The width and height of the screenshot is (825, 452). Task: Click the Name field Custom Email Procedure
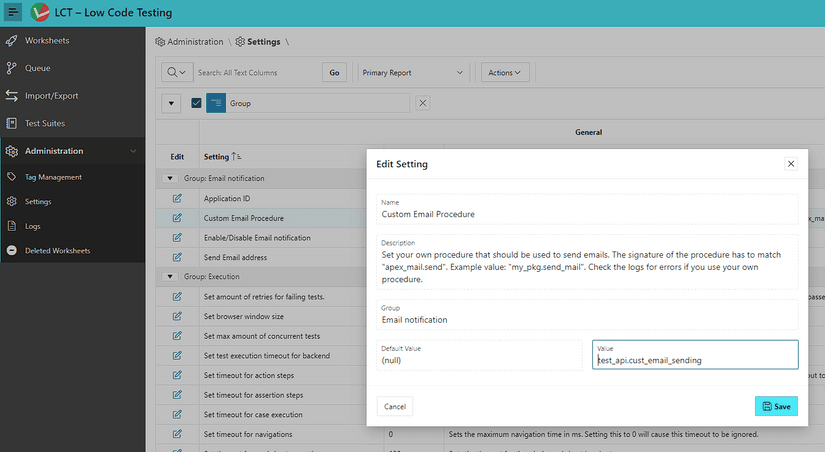[x=587, y=209]
